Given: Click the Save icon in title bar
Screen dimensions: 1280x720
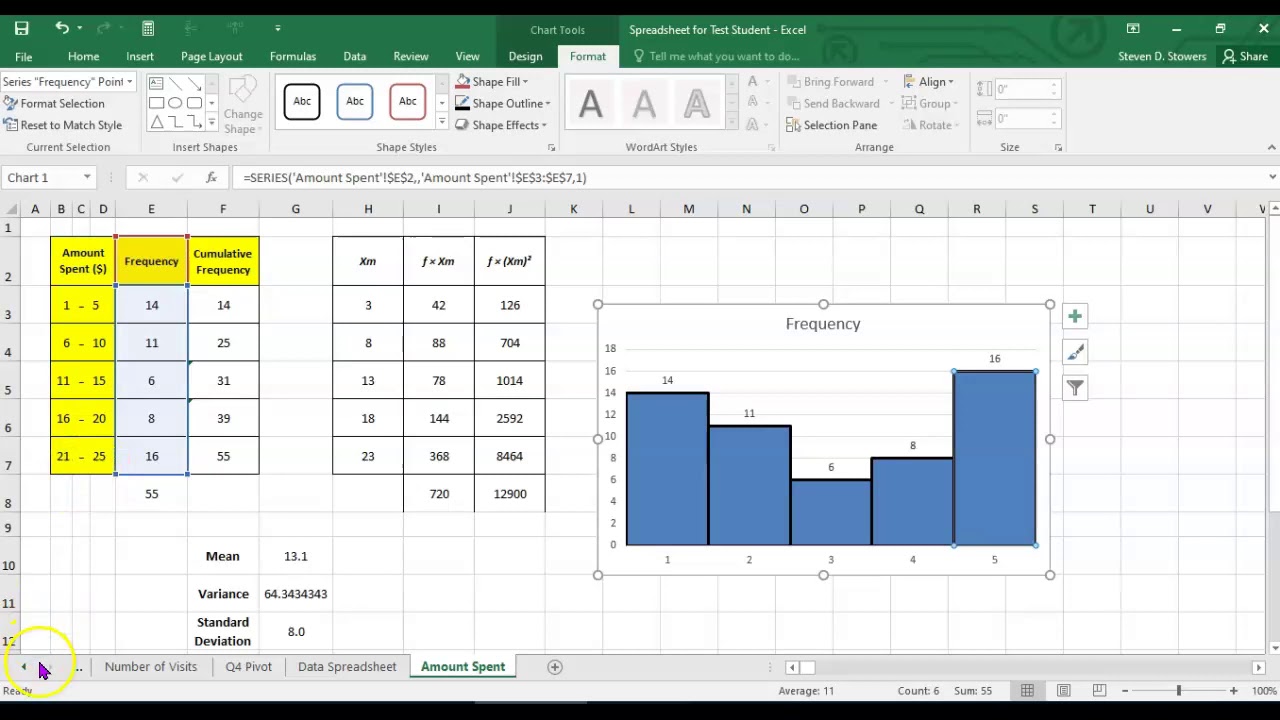Looking at the screenshot, I should tap(21, 28).
